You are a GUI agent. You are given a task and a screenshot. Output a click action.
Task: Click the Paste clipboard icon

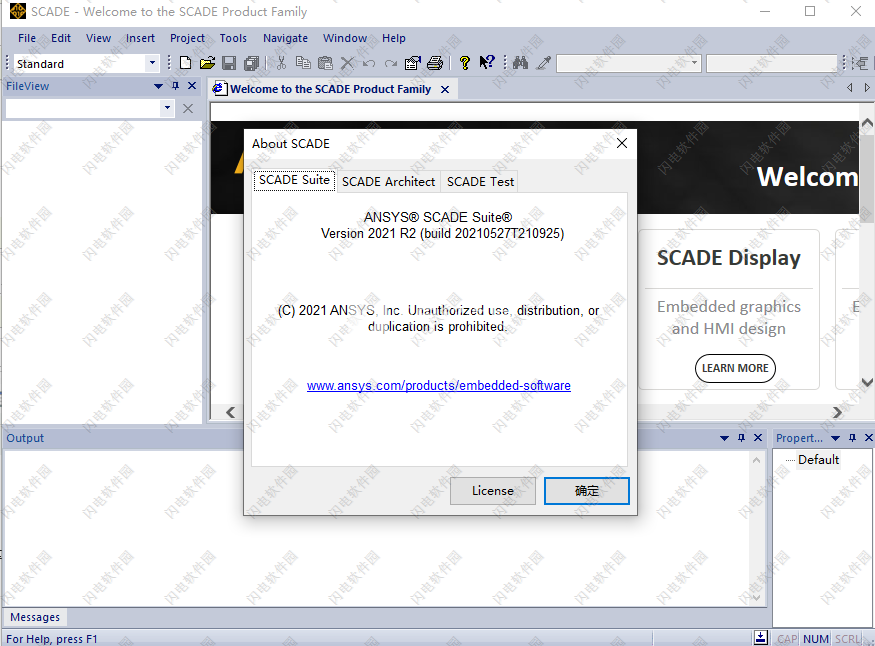tap(324, 62)
